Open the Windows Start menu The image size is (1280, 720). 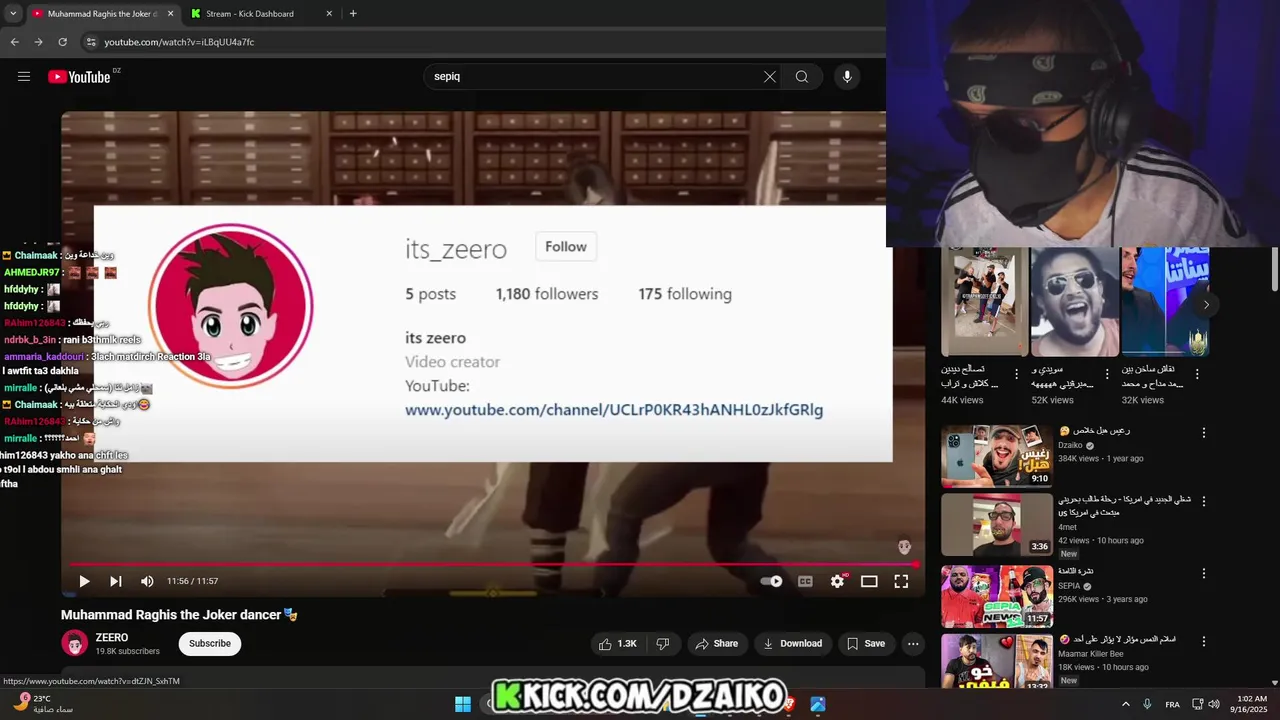[x=463, y=704]
